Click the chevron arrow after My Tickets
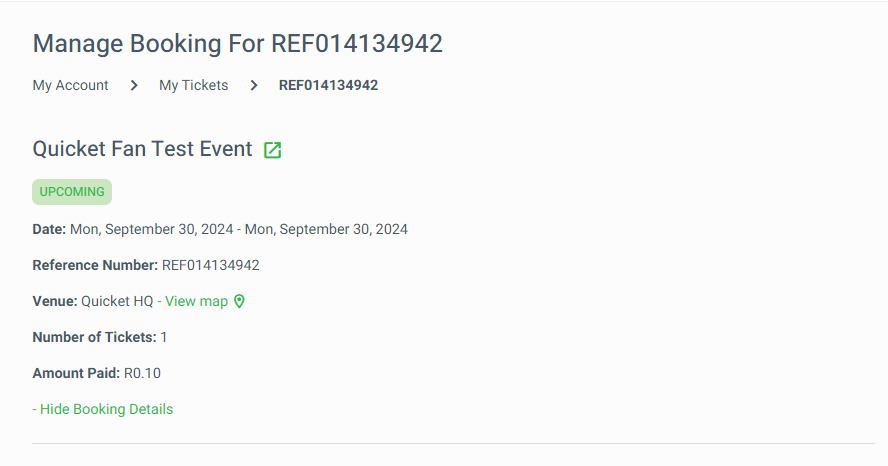888x466 pixels. 254,85
